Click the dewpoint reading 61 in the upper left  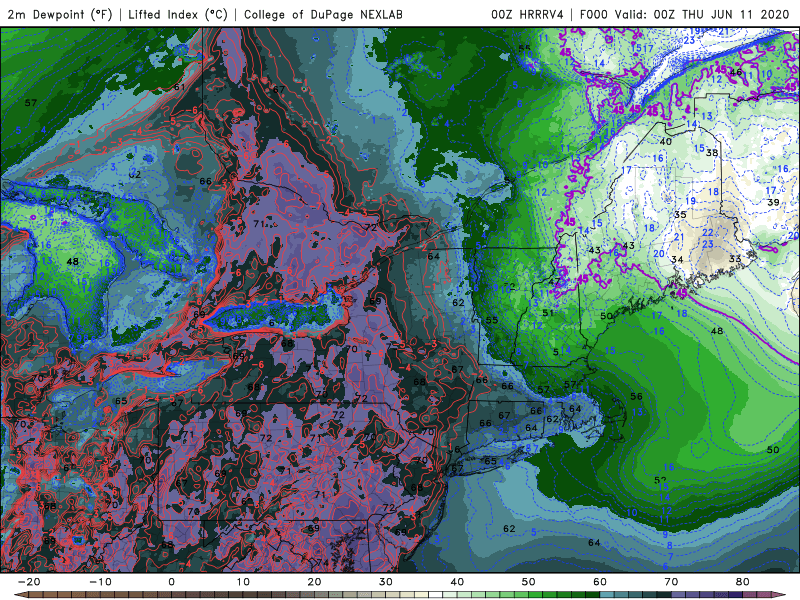point(180,87)
